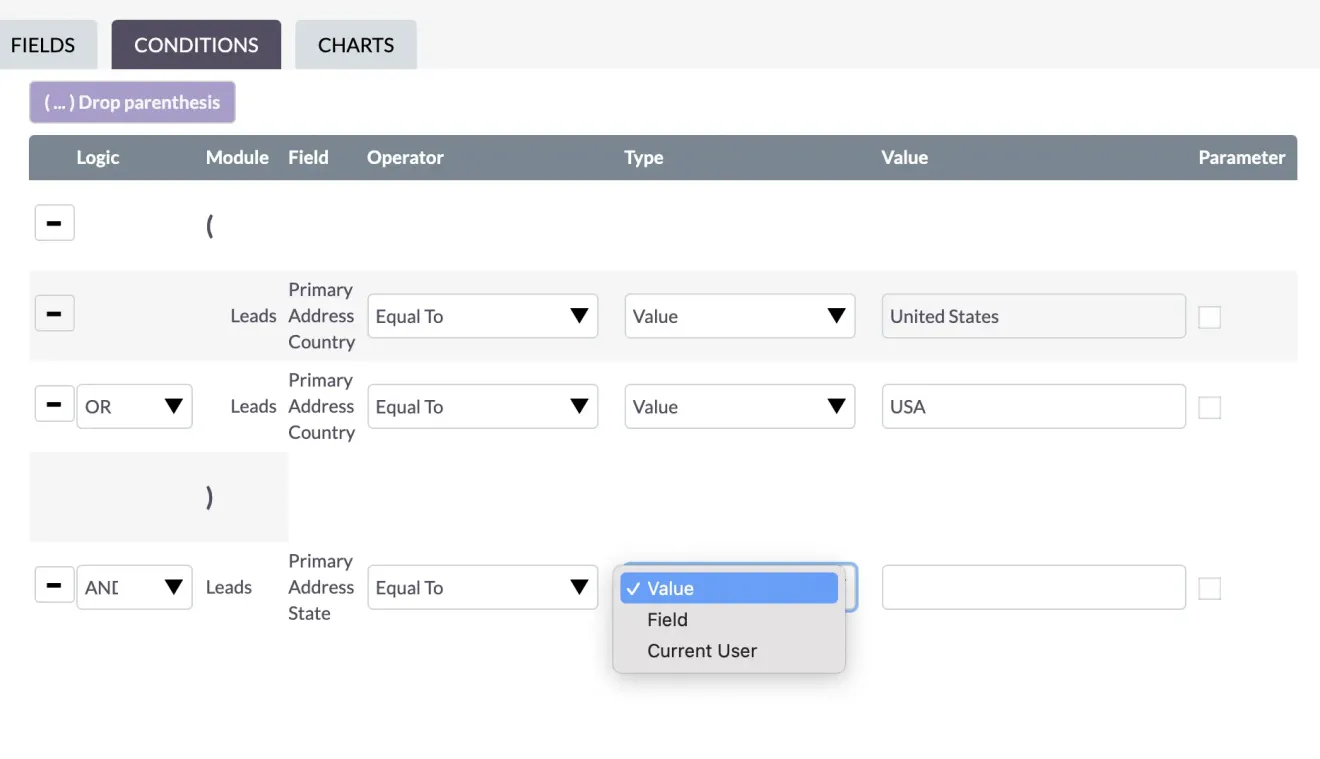Open the OR logic dropdown

click(173, 406)
